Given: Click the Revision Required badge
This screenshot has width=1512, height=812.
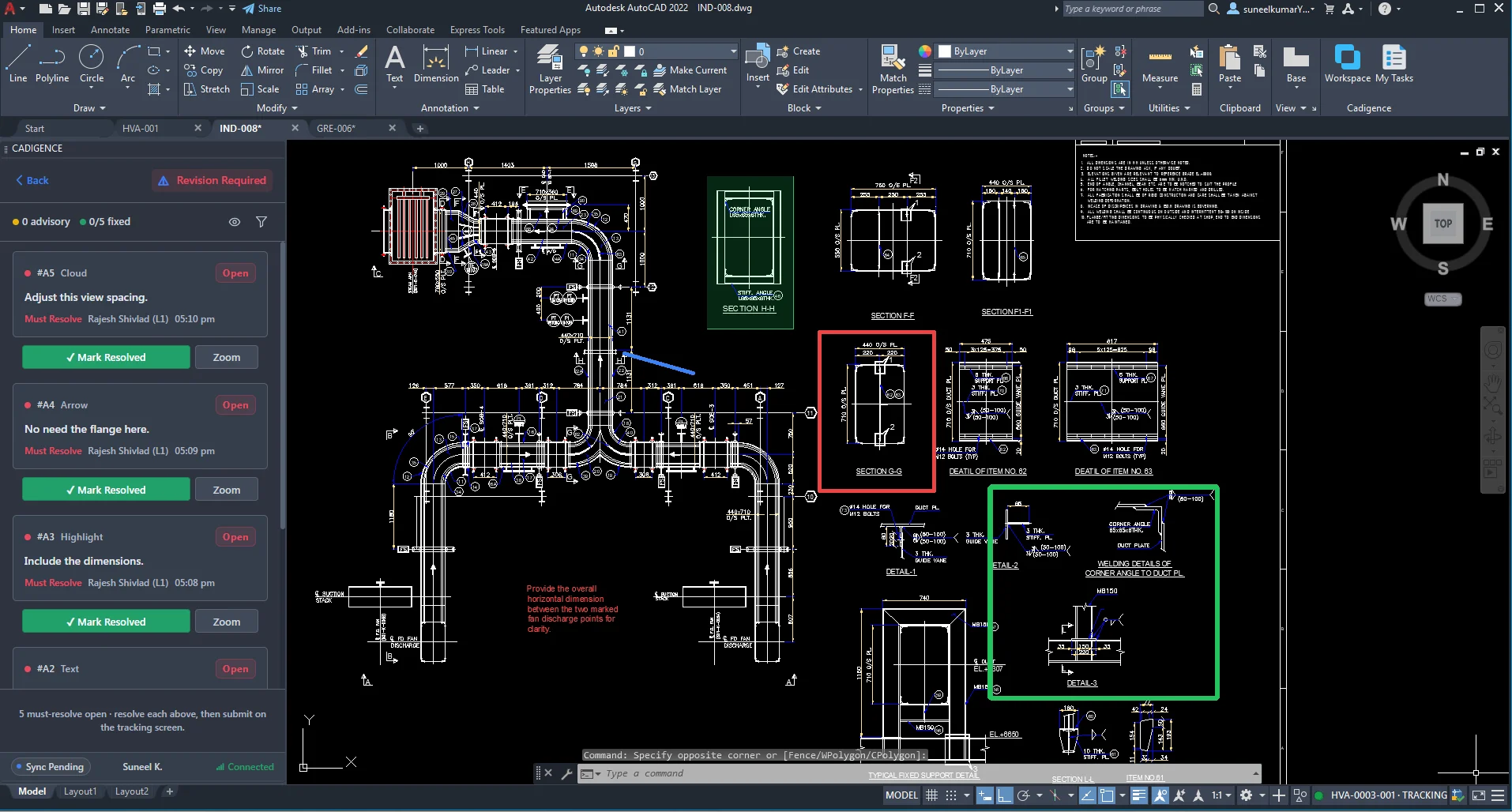Looking at the screenshot, I should [212, 180].
